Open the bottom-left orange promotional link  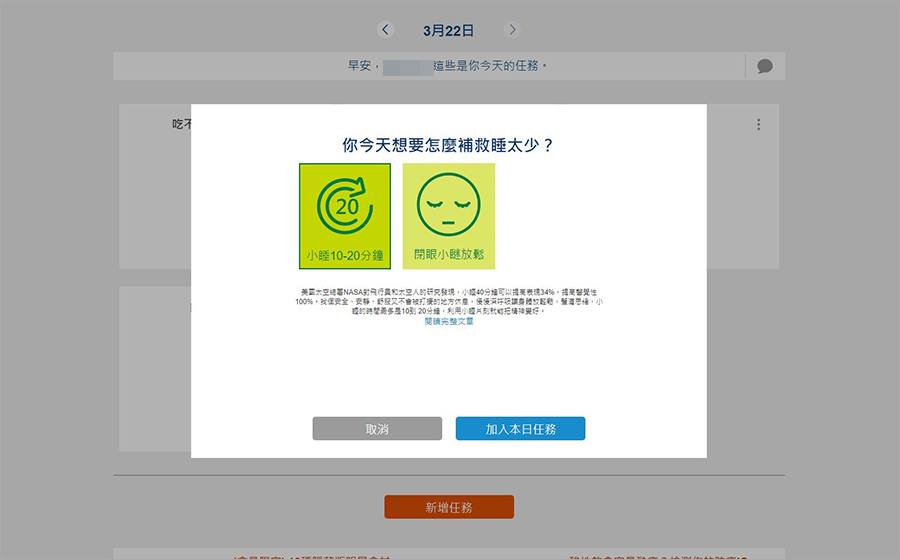point(310,554)
